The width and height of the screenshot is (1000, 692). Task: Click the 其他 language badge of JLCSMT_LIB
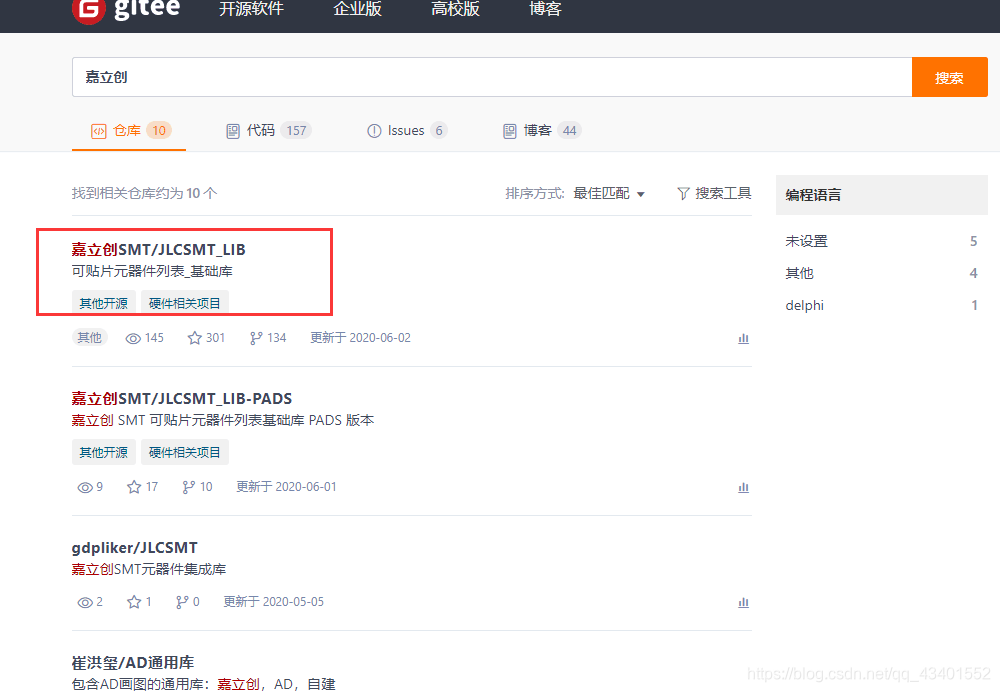click(x=89, y=337)
